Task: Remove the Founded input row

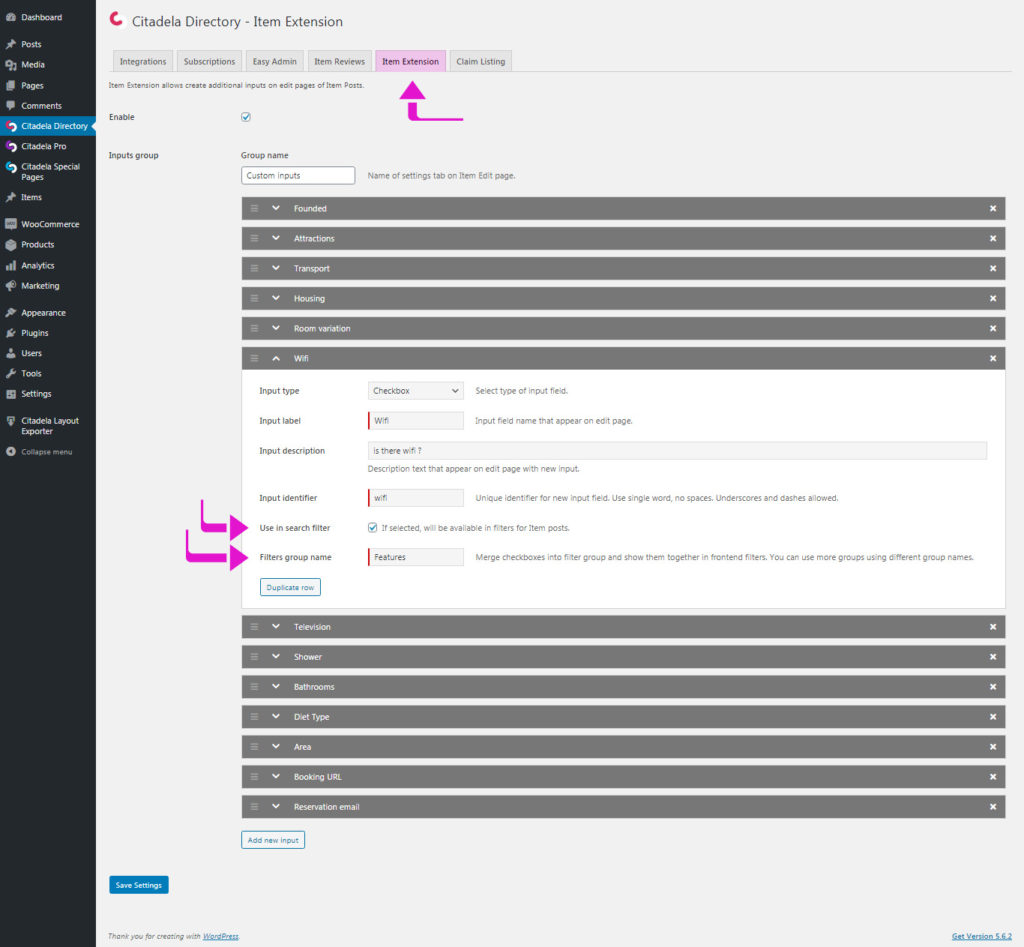Action: pos(993,208)
